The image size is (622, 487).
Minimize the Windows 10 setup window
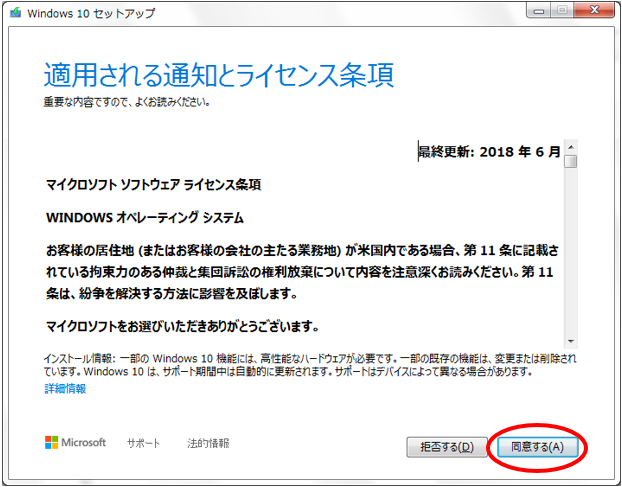pyautogui.click(x=539, y=11)
